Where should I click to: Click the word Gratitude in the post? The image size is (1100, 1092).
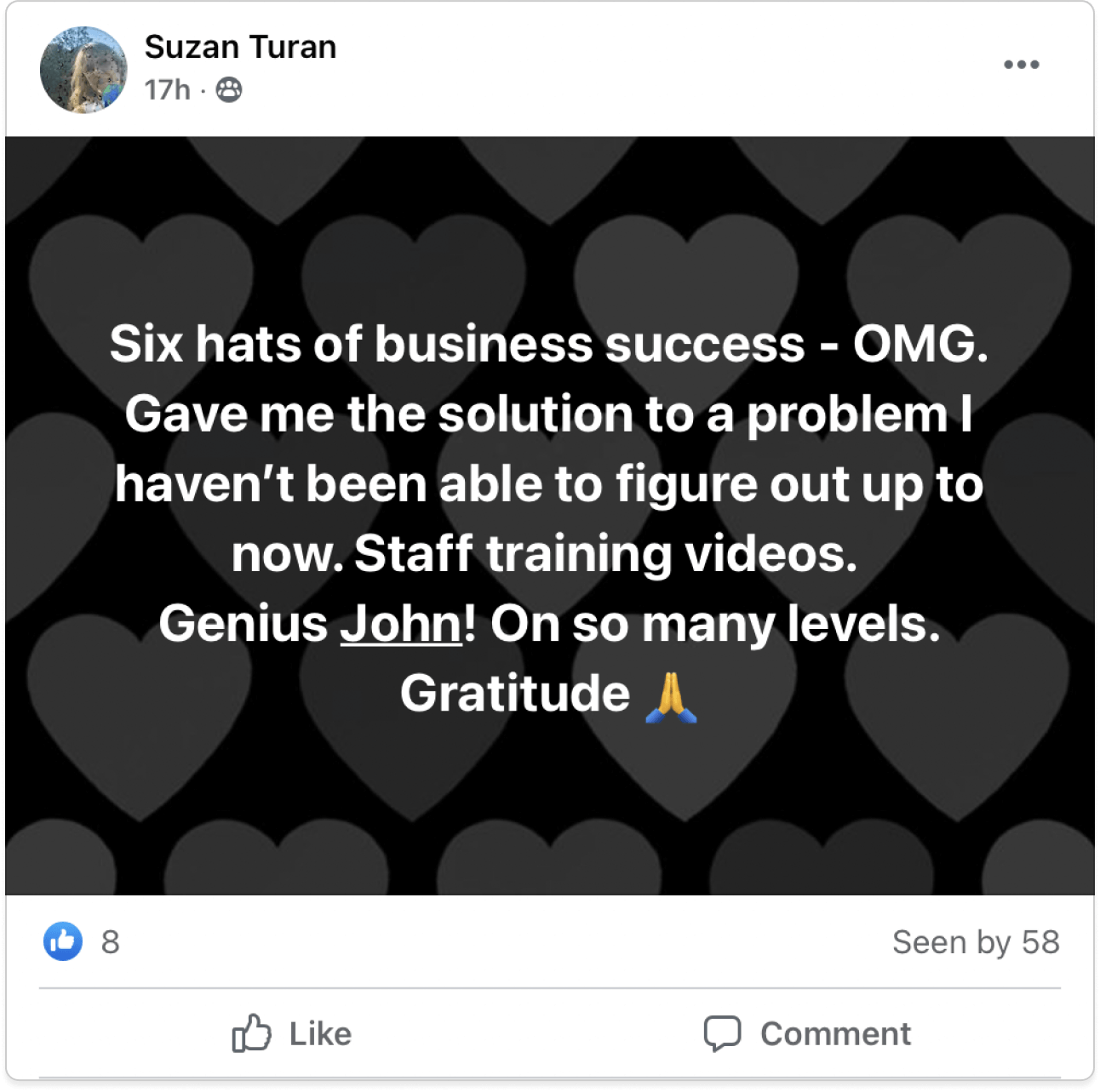tap(515, 694)
